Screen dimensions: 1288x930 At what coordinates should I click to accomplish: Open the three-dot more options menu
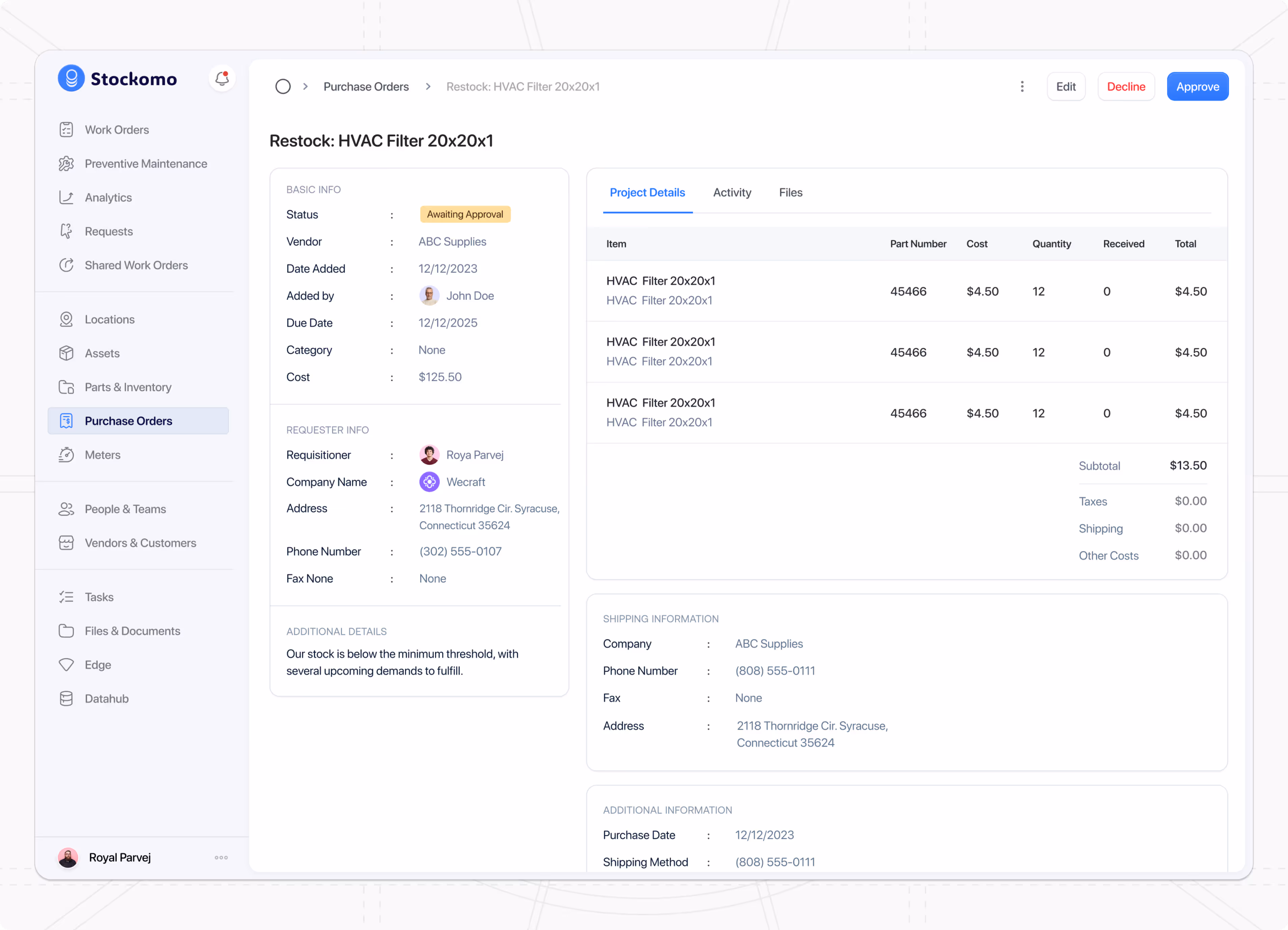[1022, 86]
